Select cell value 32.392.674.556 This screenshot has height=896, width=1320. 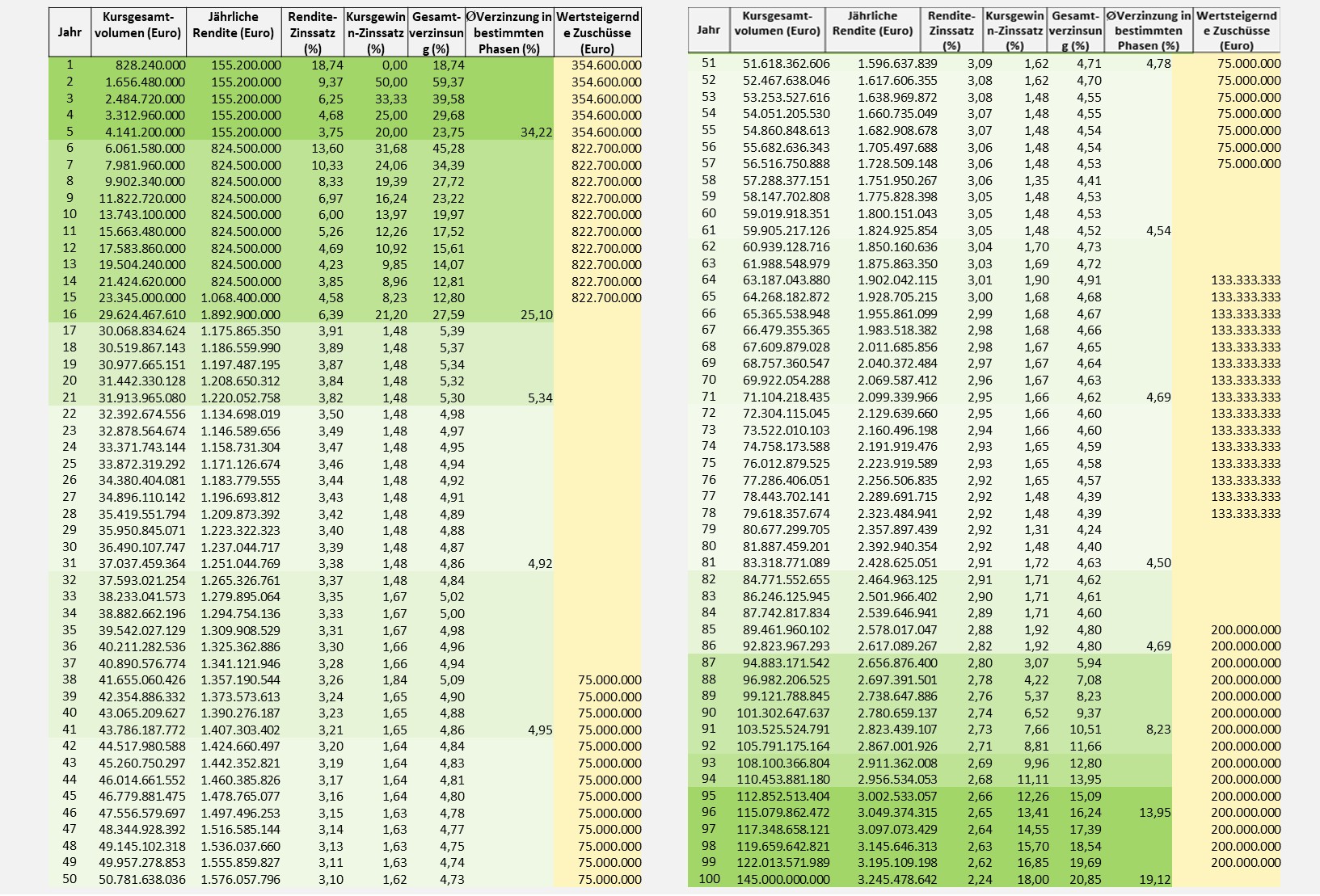point(142,414)
